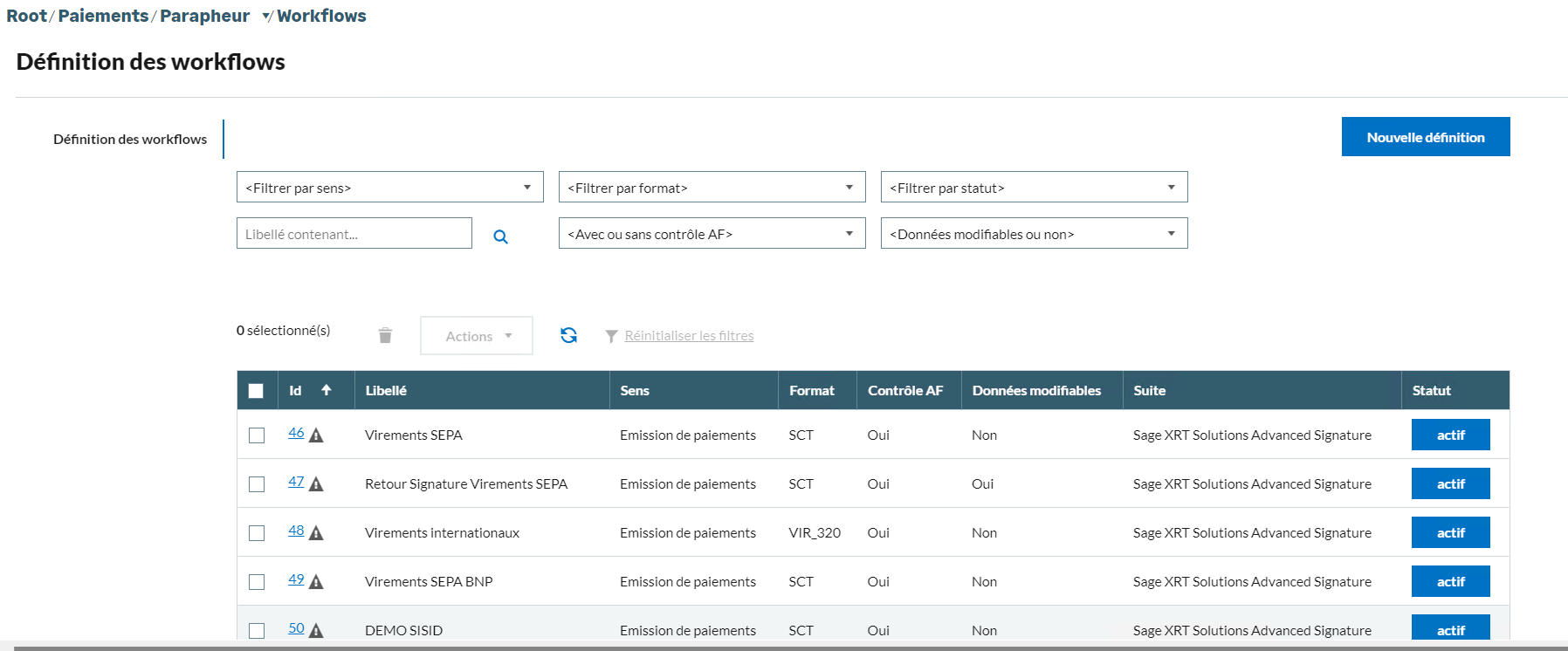
Task: Click the Réinitialiser les filtres link
Action: (x=689, y=336)
